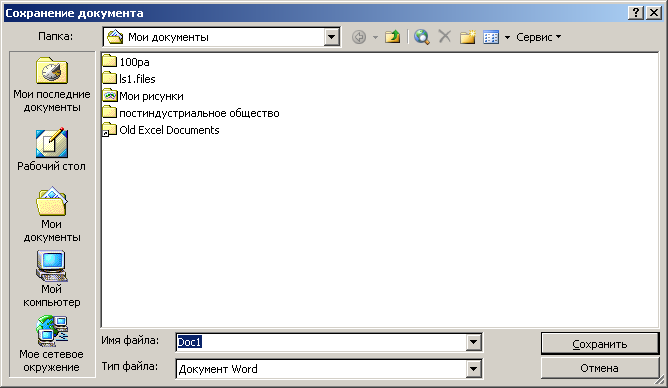Open Мой компьютер from the sidebar
The width and height of the screenshot is (668, 388).
(52, 279)
